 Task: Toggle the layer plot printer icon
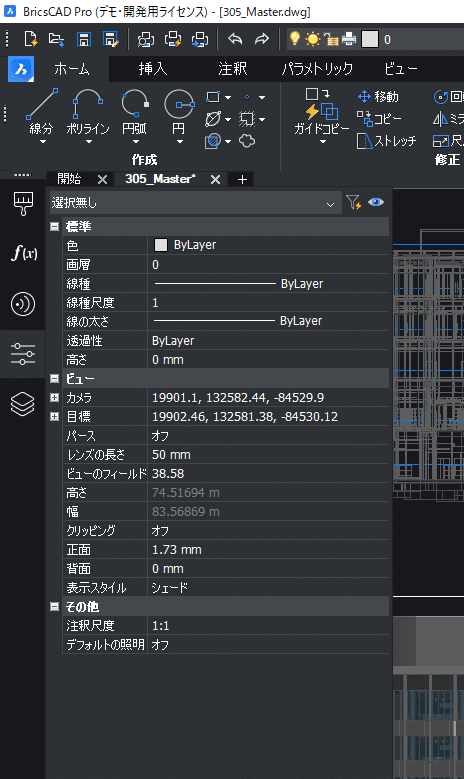pyautogui.click(x=349, y=39)
